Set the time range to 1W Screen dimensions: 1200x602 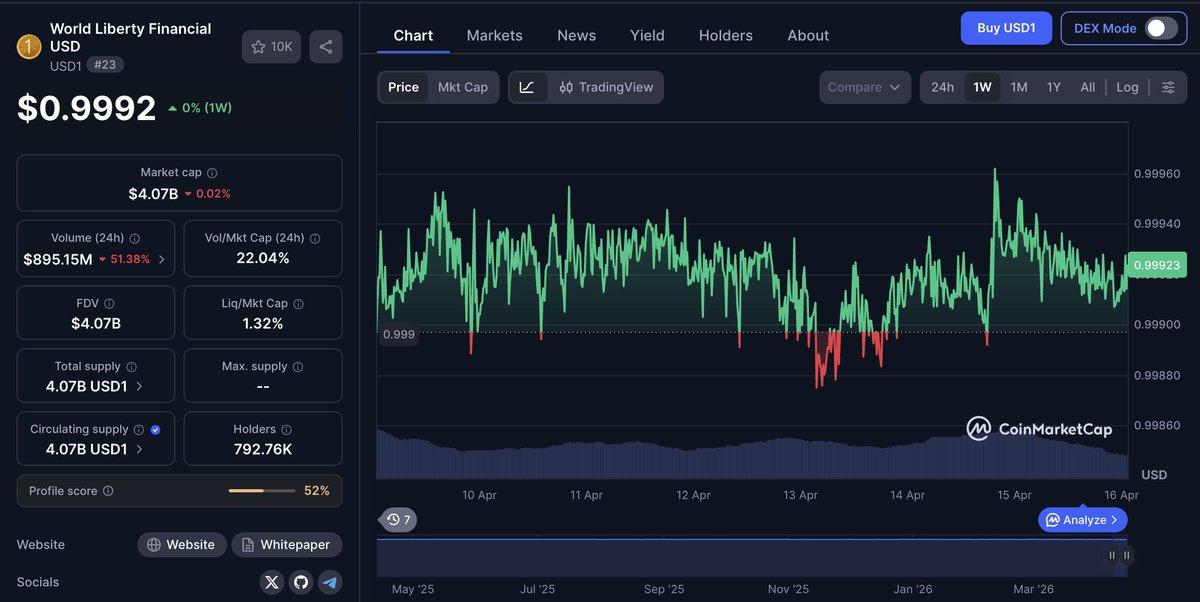coord(983,87)
